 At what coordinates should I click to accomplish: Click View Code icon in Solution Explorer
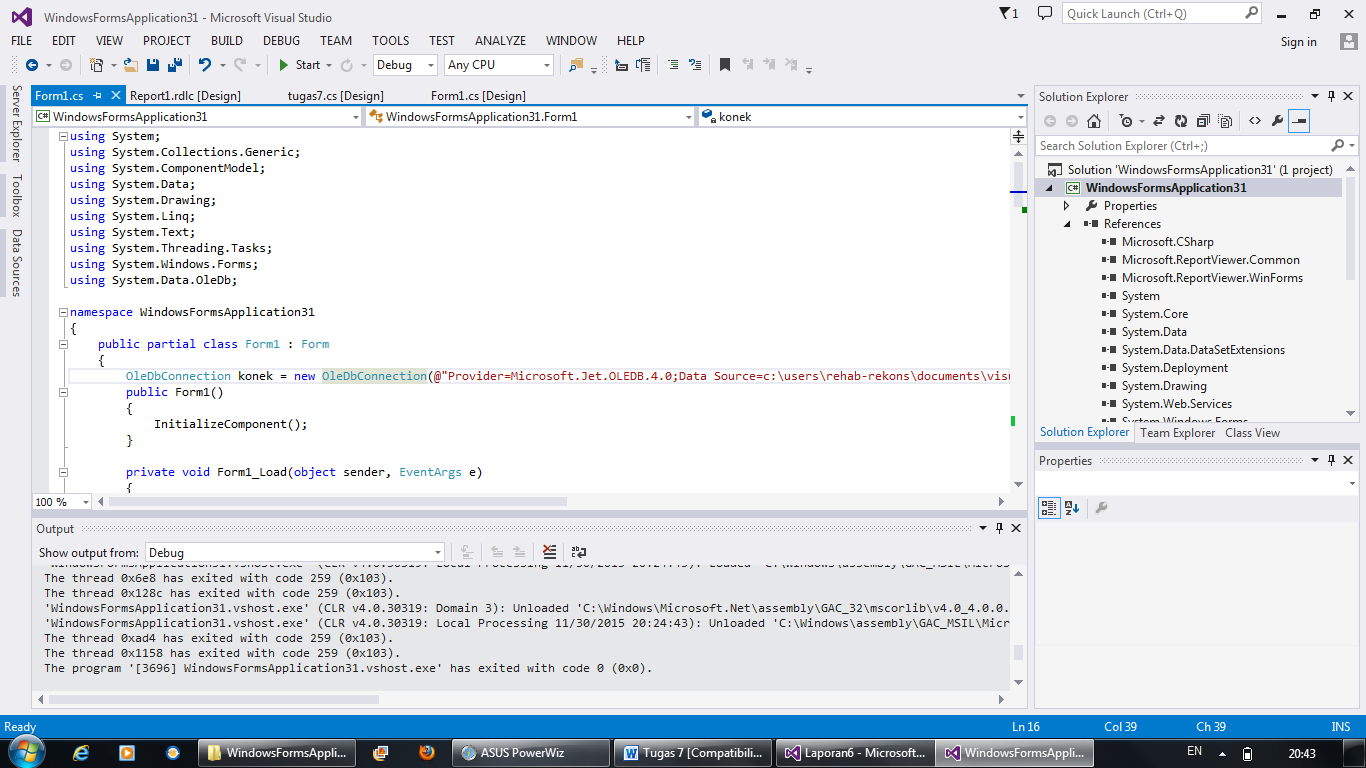click(1254, 121)
